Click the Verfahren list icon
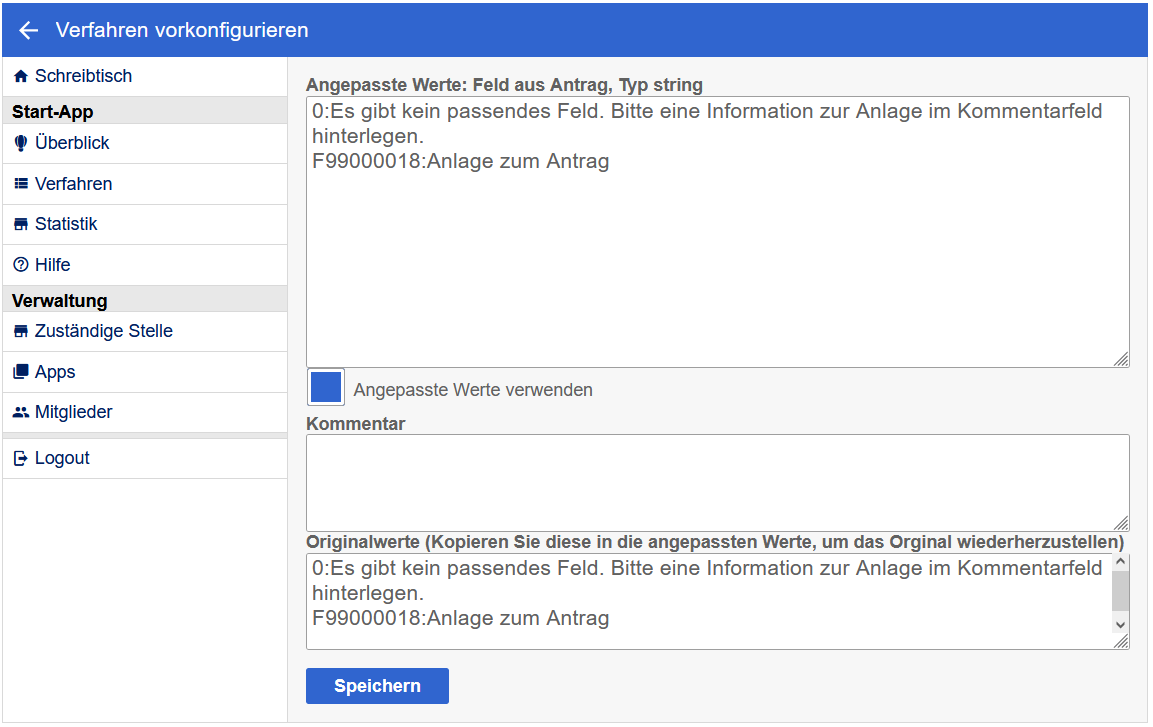 point(21,184)
